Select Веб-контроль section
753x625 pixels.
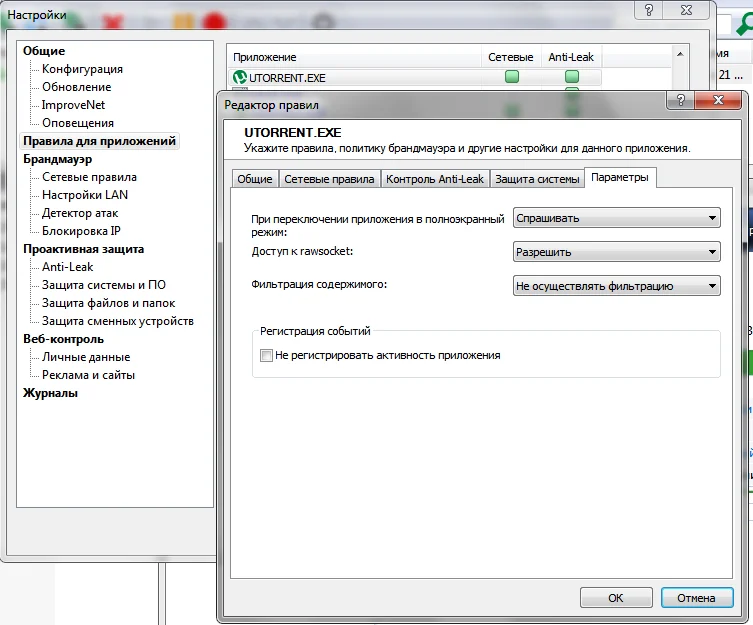click(63, 339)
